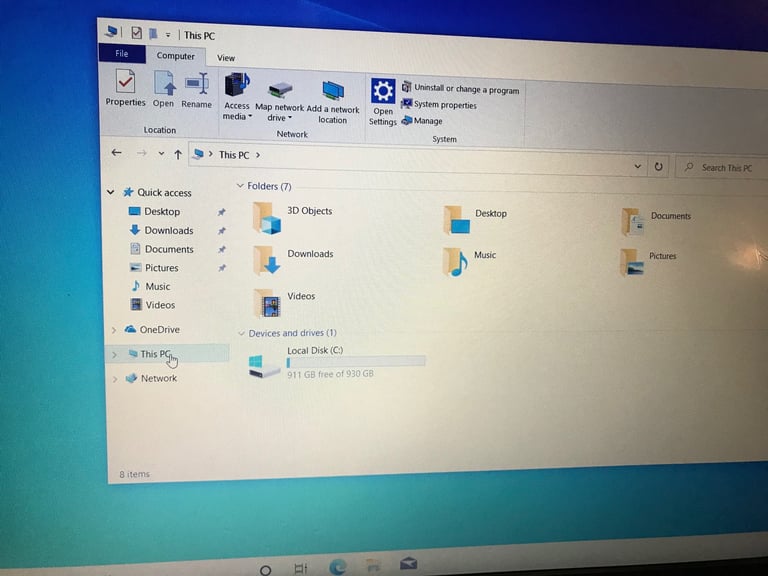This screenshot has height=576, width=768.
Task: Click the Task View taskbar icon
Action: click(300, 569)
